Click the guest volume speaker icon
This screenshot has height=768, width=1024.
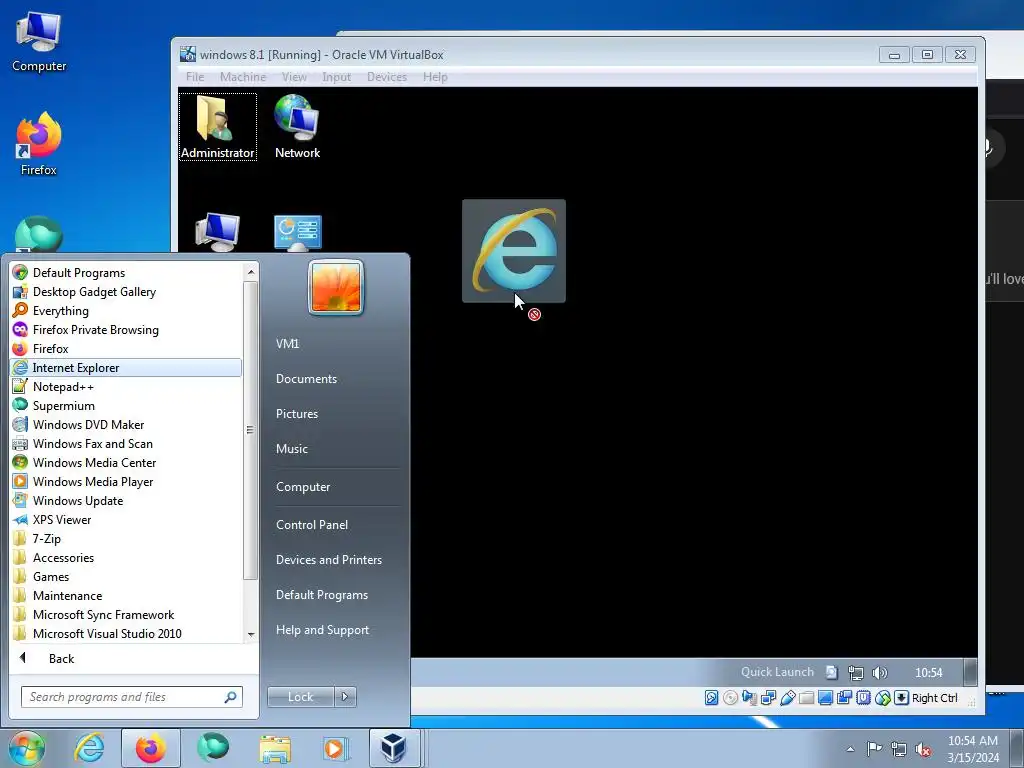pos(880,672)
